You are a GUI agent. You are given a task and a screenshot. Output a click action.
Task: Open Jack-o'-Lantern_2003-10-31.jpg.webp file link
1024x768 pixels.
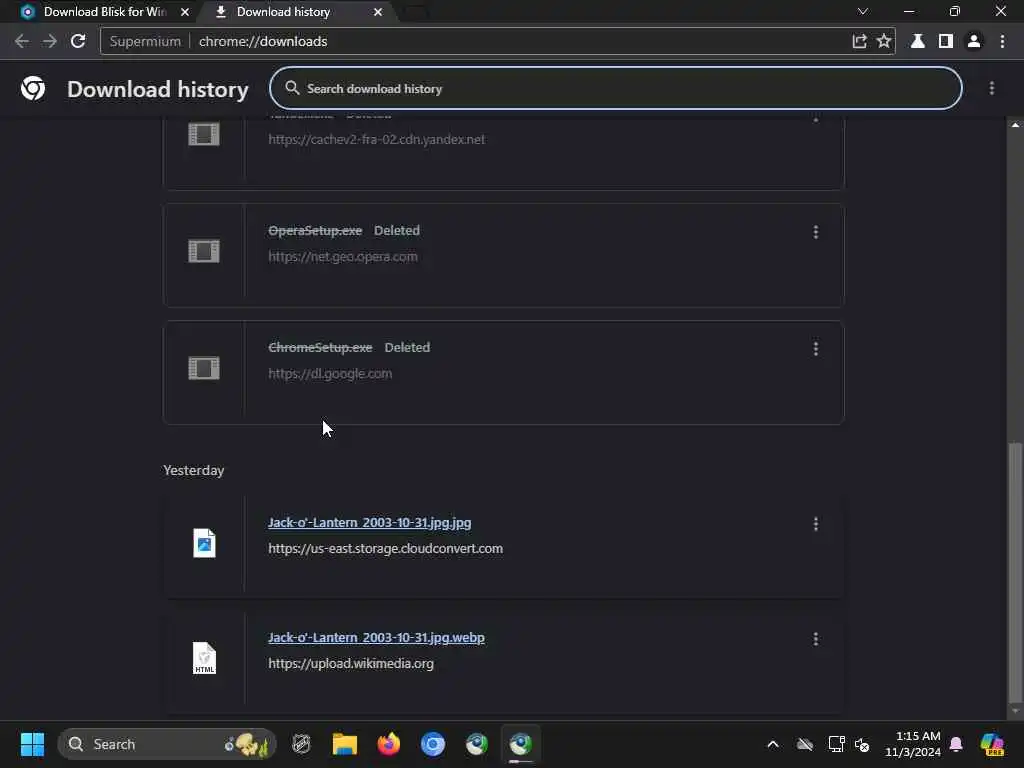pyautogui.click(x=376, y=637)
